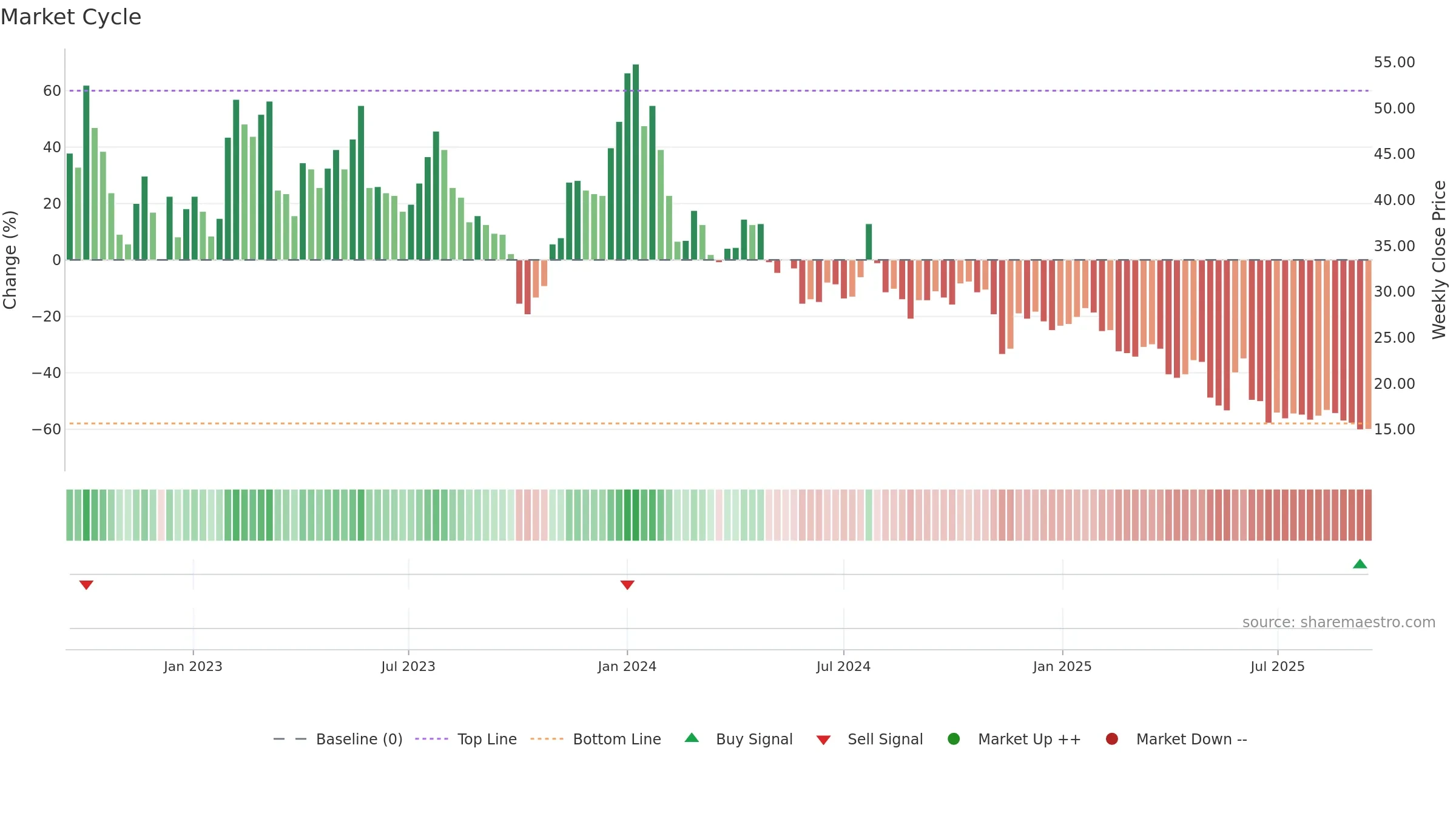Click the 15.00 price tick label

pyautogui.click(x=1394, y=429)
